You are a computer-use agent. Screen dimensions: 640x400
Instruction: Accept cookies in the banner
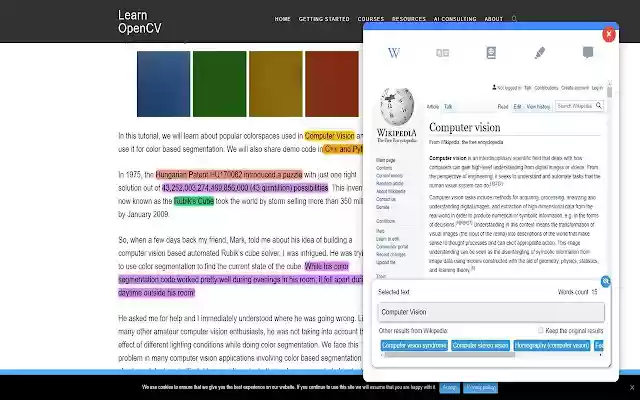tap(449, 387)
